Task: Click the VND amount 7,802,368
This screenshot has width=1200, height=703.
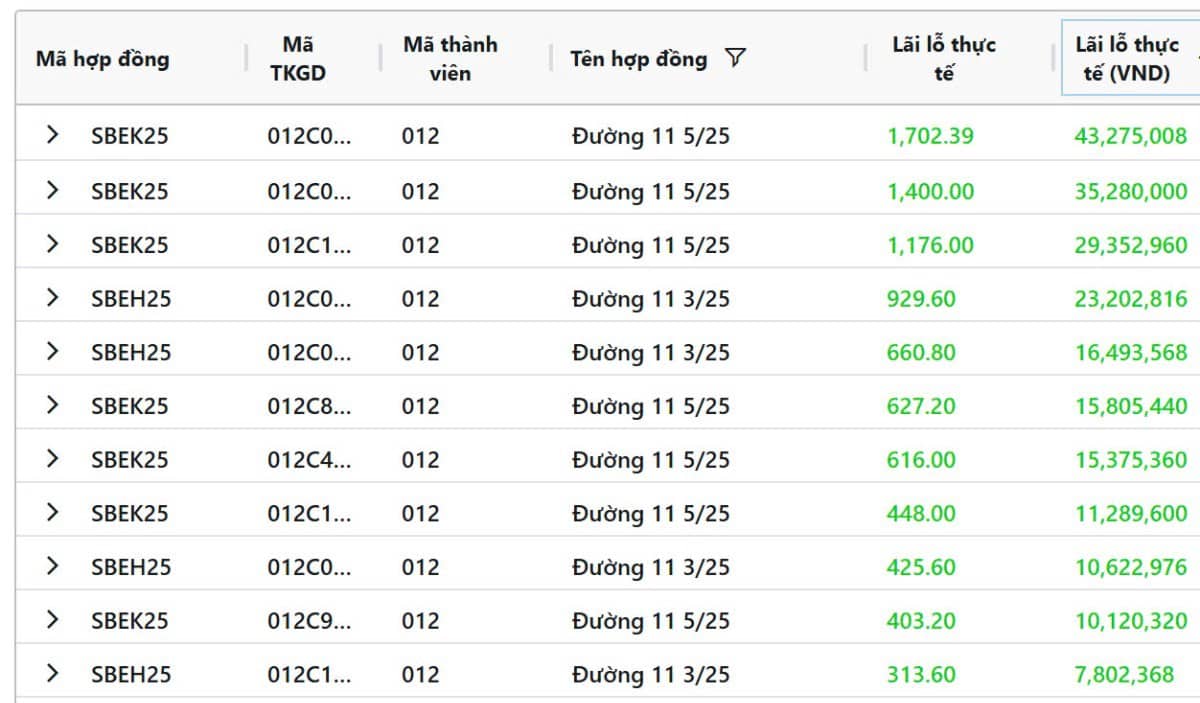Action: [1124, 675]
